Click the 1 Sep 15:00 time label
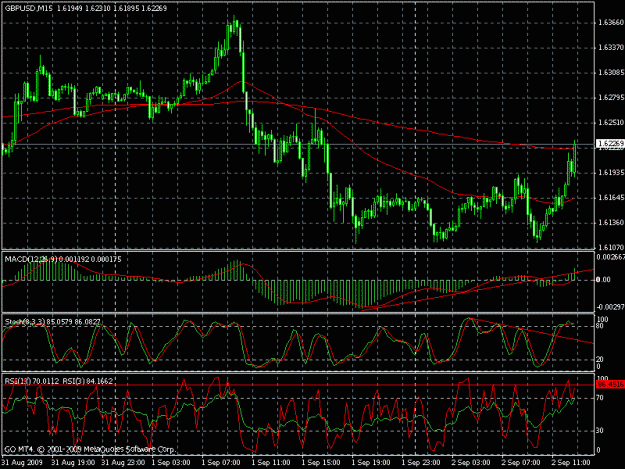This screenshot has width=625, height=469. pyautogui.click(x=321, y=463)
